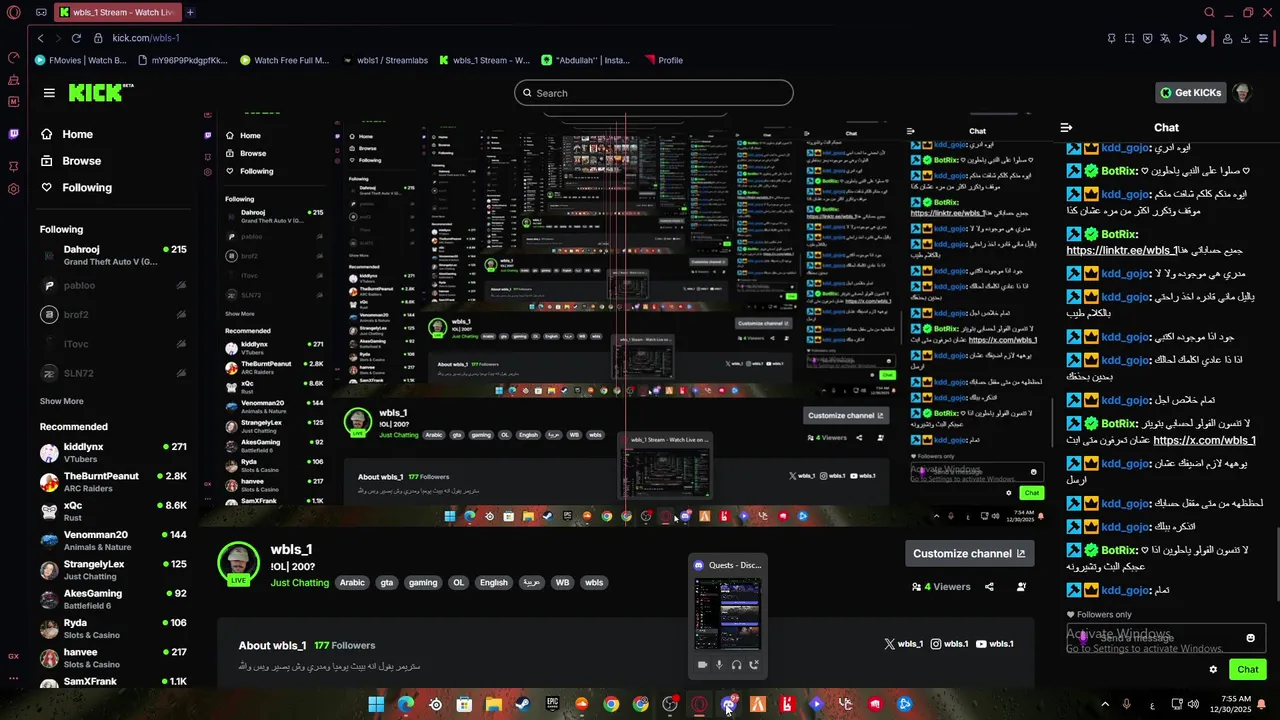Click the share stream icon
This screenshot has height=720, width=1280.
[989, 587]
